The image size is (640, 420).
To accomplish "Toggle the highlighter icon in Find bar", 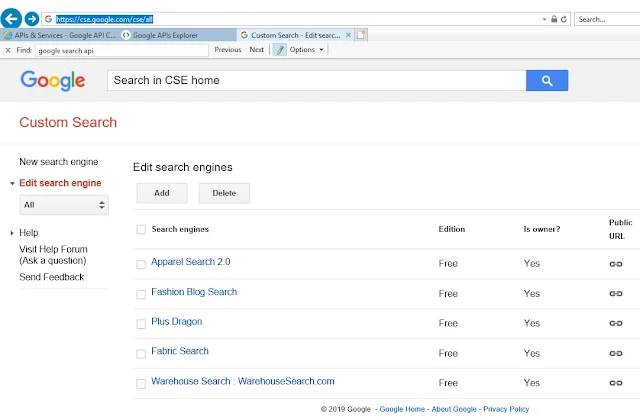I will (280, 50).
